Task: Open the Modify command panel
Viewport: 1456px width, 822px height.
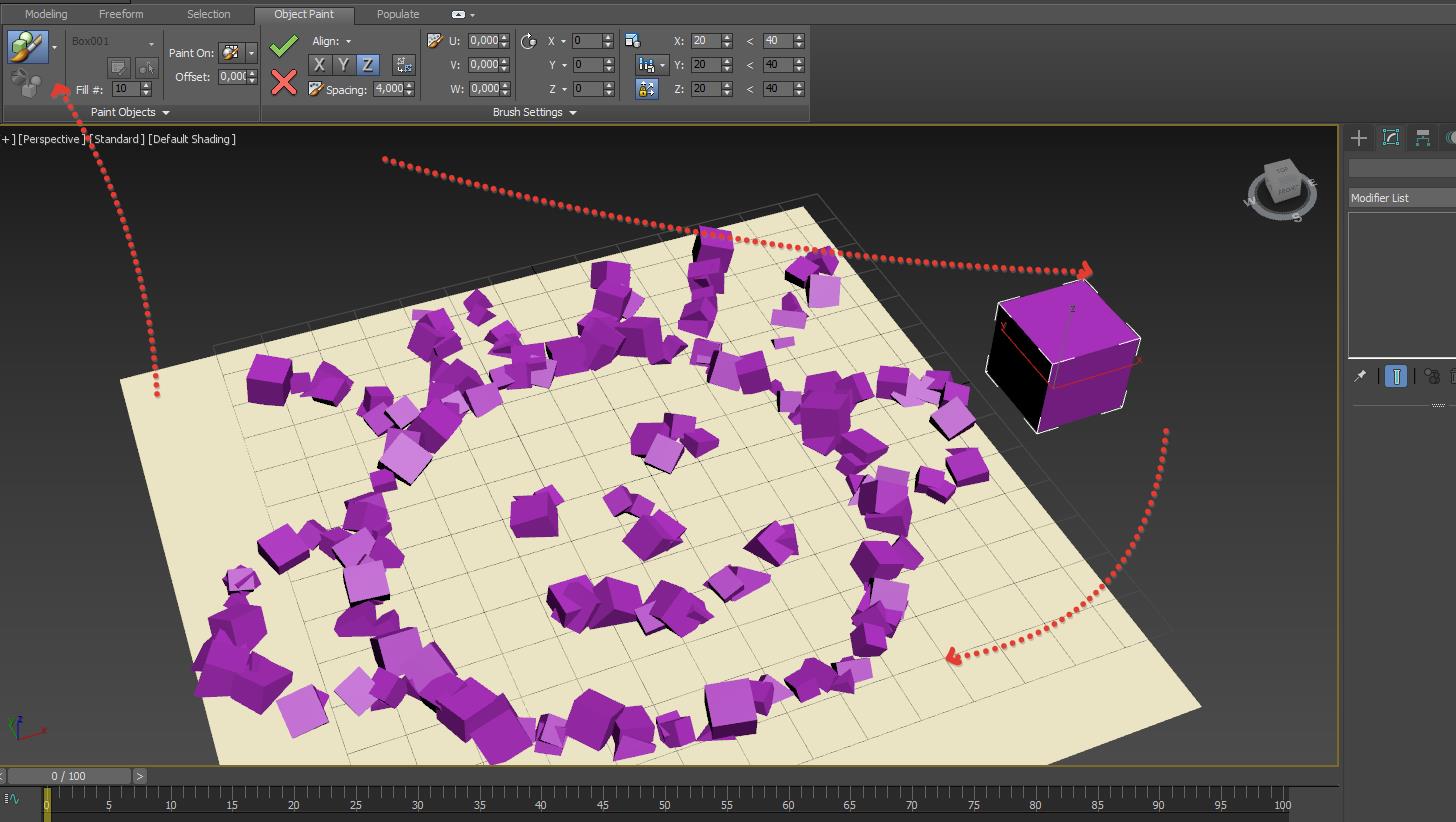Action: [1391, 138]
